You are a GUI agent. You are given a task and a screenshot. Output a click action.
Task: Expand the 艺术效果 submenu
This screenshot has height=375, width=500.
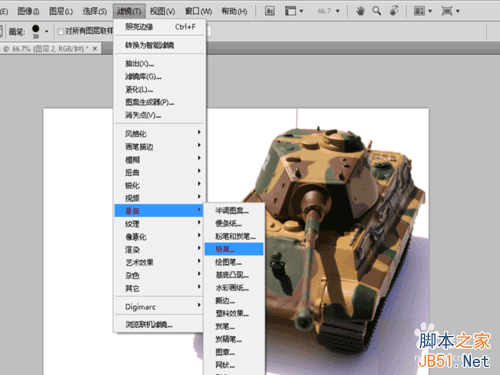click(x=159, y=263)
